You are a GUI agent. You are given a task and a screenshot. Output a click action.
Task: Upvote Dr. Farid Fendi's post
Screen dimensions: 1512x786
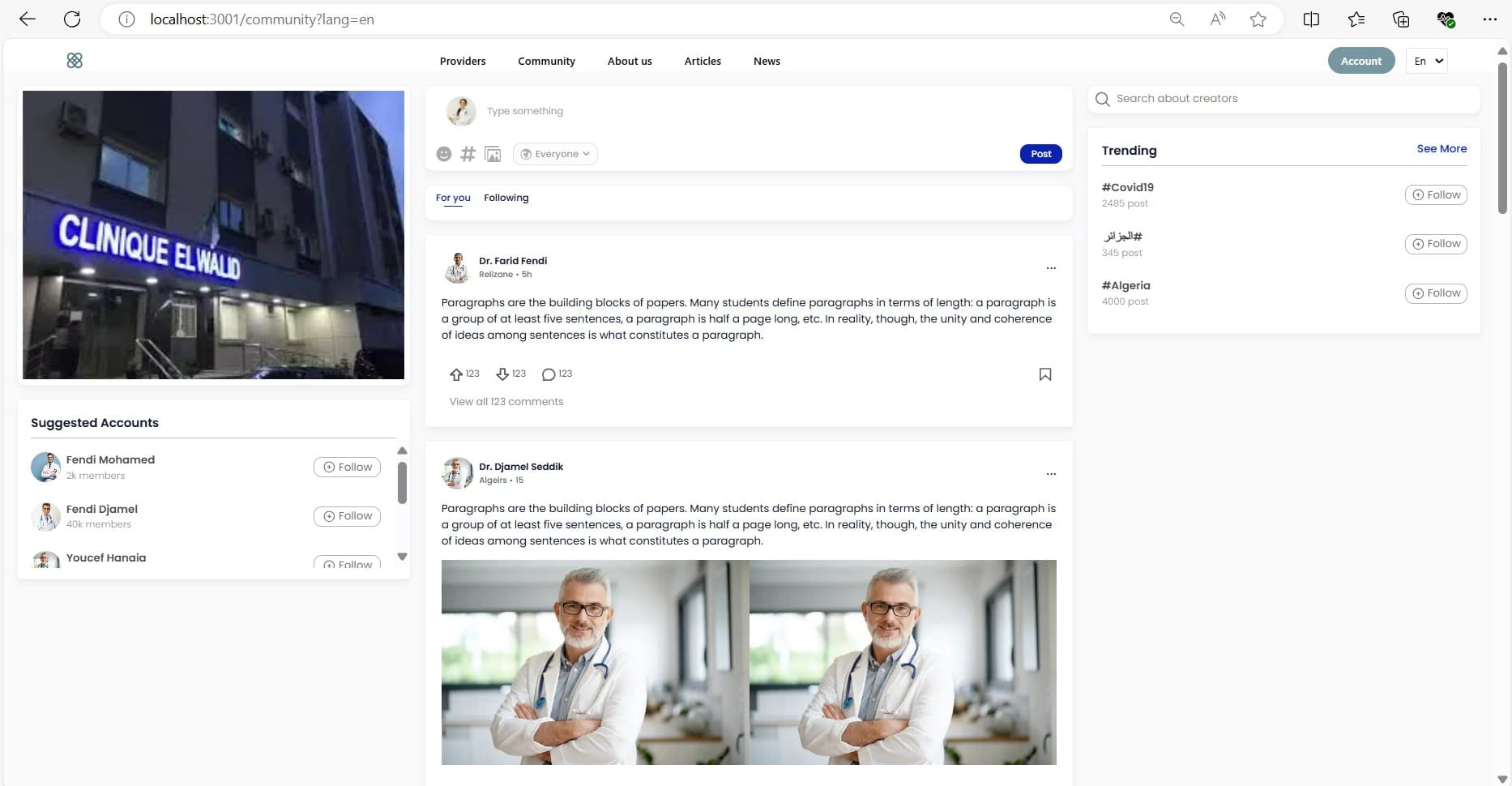[x=456, y=374]
